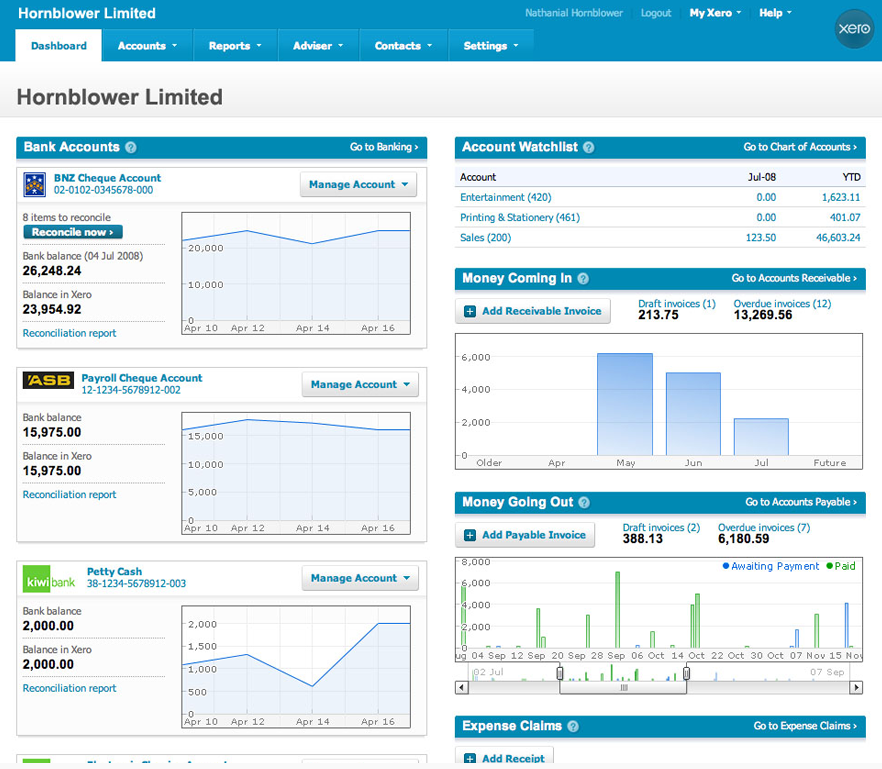Screen dimensions: 882x769
Task: Open the Accounts menu
Action: (x=147, y=46)
